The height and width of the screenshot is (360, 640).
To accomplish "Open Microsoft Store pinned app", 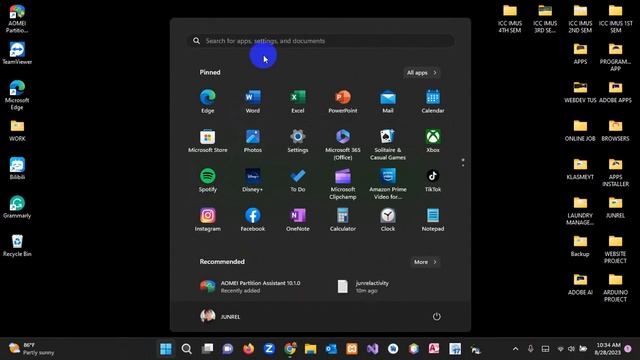I will point(207,141).
